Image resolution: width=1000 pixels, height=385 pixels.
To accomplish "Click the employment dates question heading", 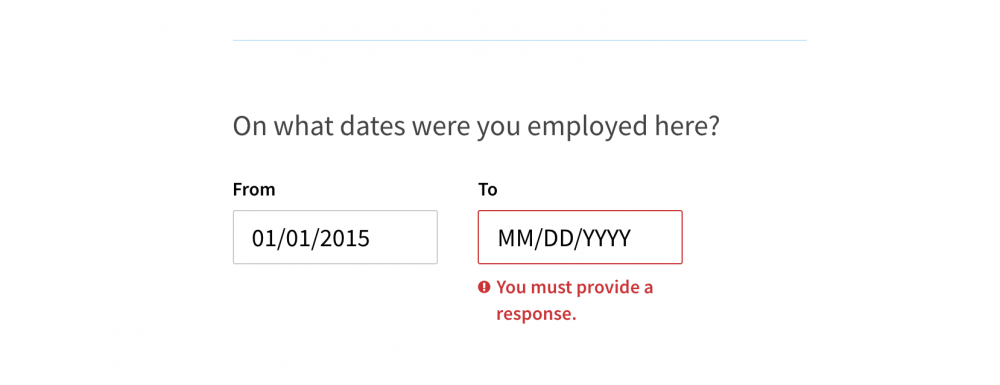I will click(476, 127).
